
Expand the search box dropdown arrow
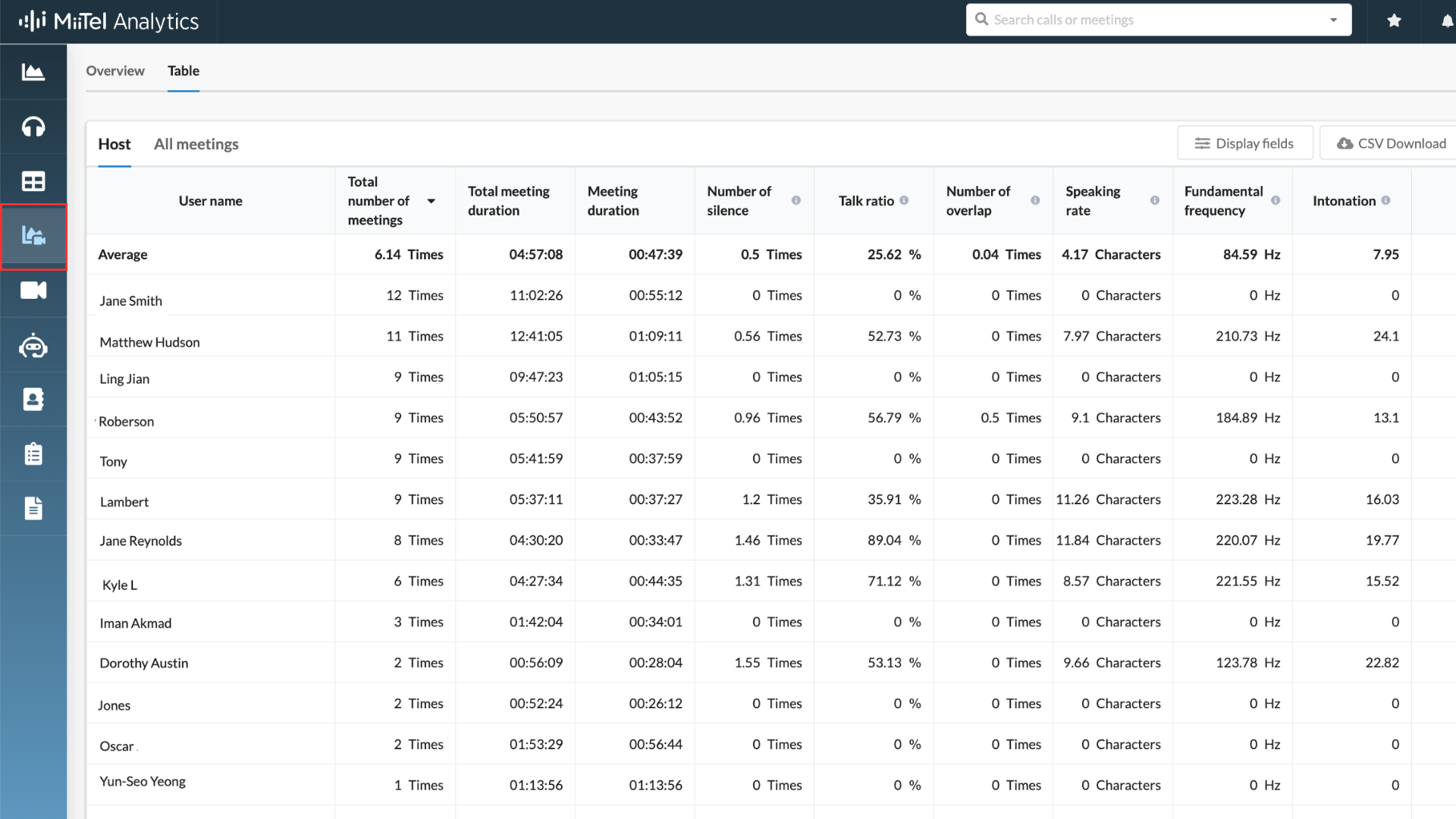[x=1333, y=20]
